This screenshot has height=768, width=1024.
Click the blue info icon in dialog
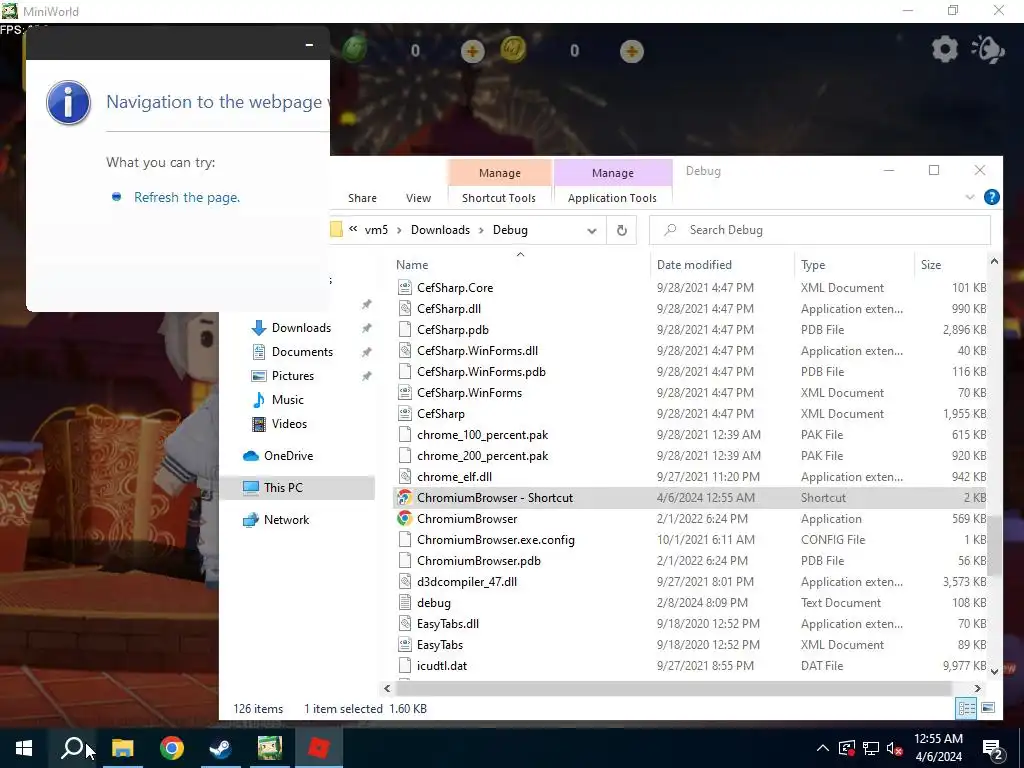point(69,103)
